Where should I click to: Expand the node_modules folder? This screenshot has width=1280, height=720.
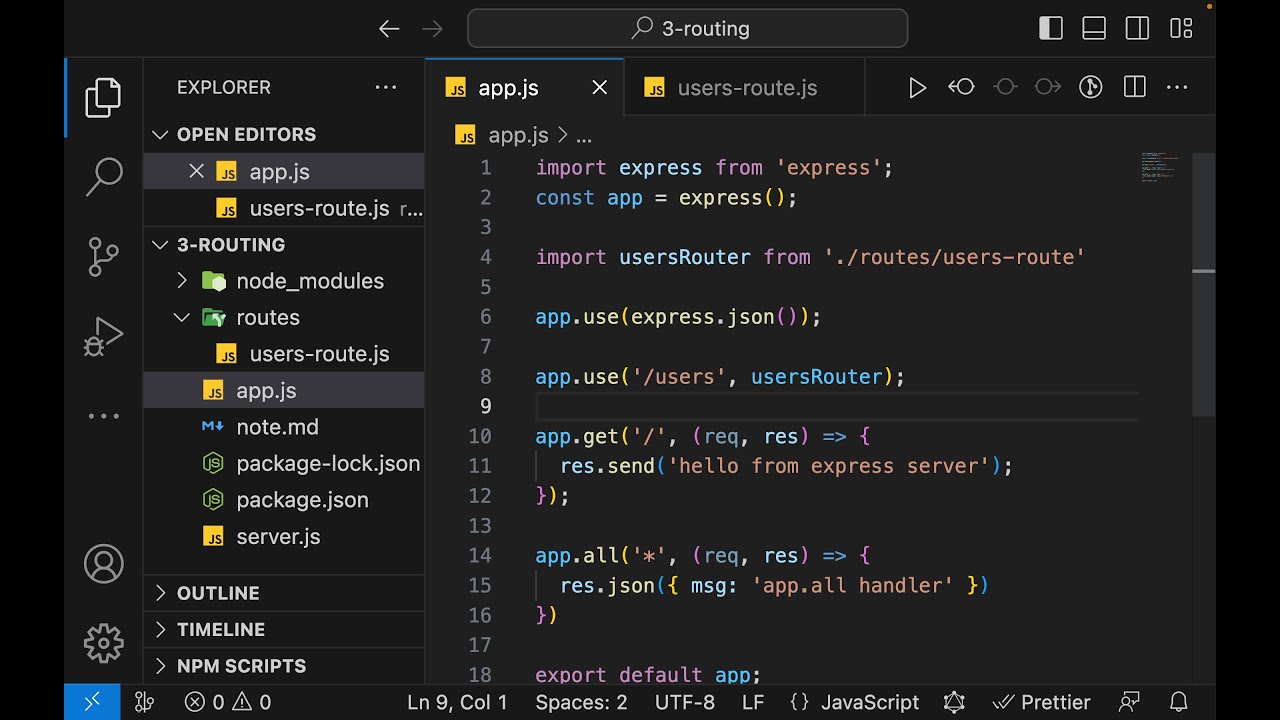tap(284, 281)
